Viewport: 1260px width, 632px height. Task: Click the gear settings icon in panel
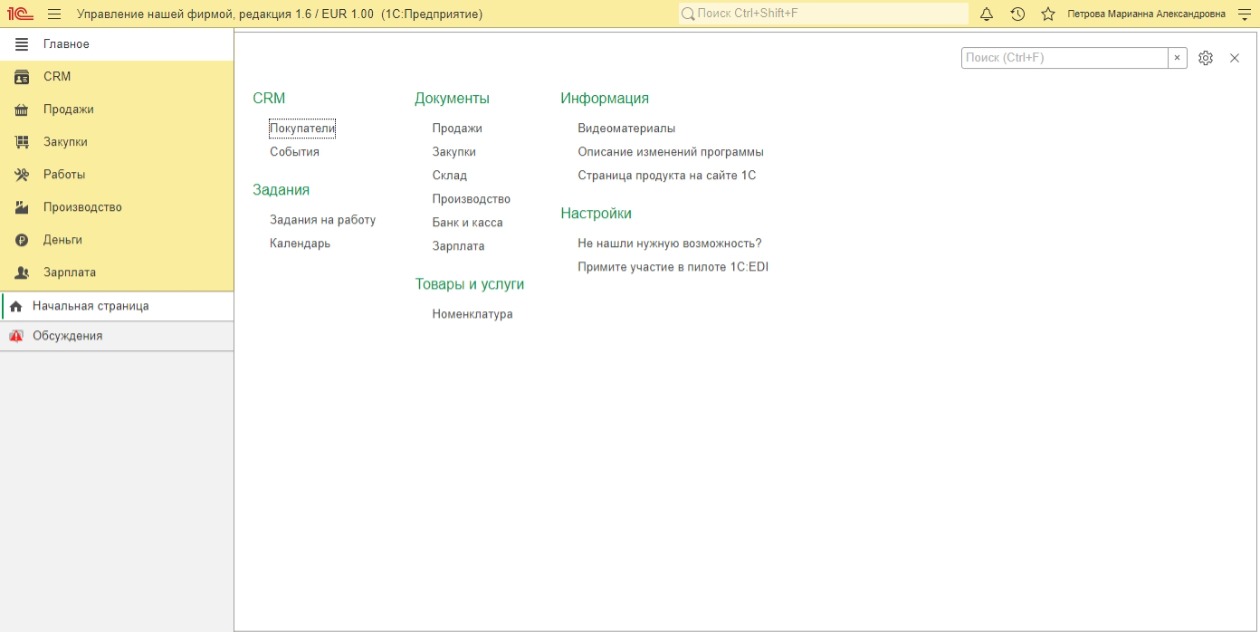[x=1205, y=58]
